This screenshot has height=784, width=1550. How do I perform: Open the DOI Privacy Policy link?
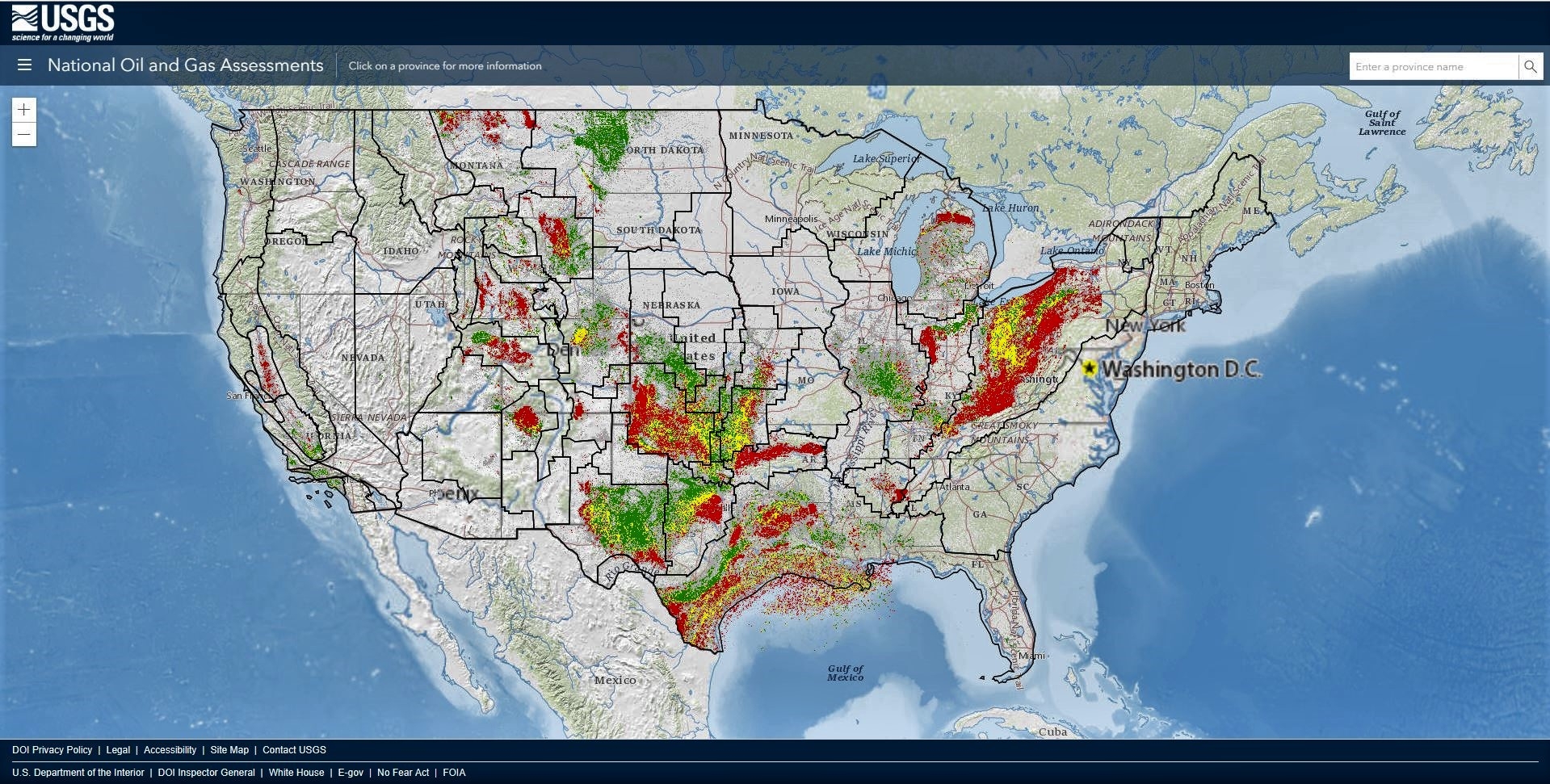pos(53,750)
